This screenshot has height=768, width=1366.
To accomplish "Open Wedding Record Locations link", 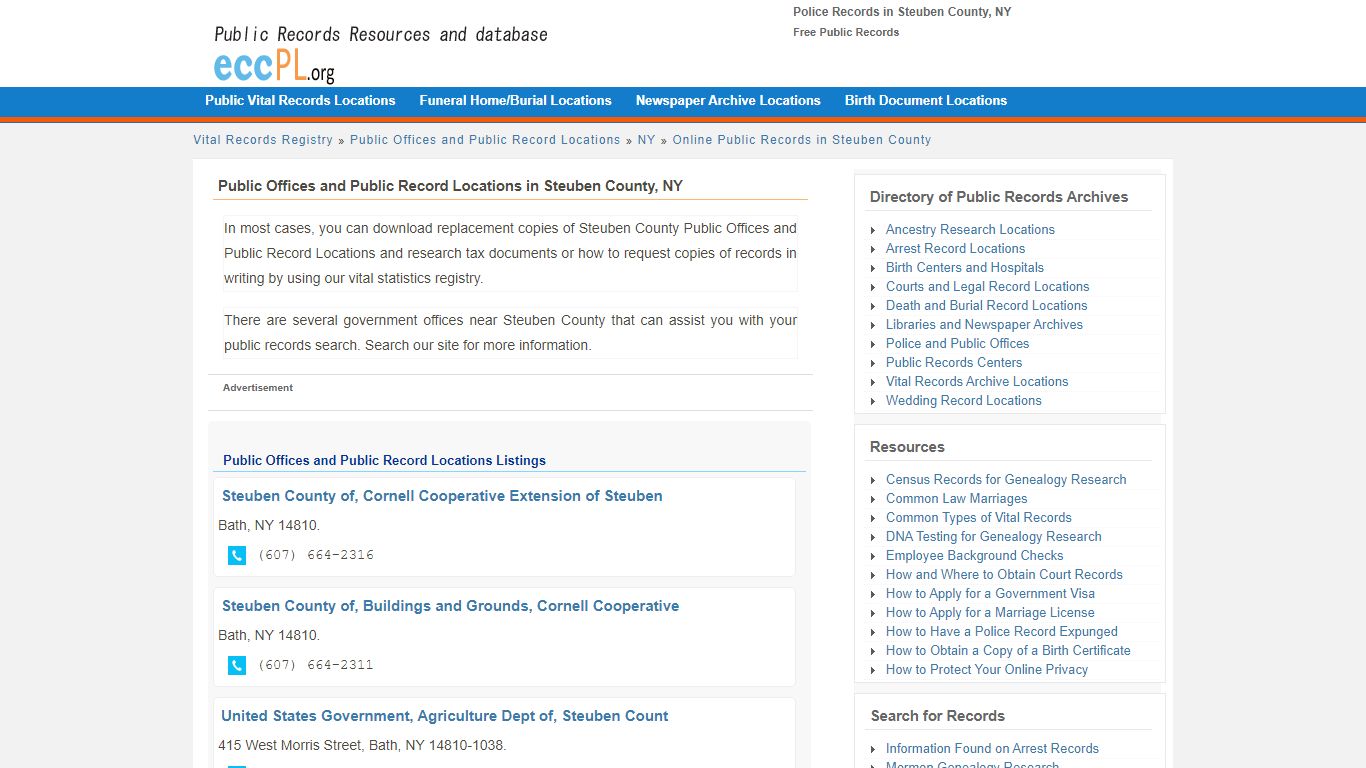I will tap(964, 401).
